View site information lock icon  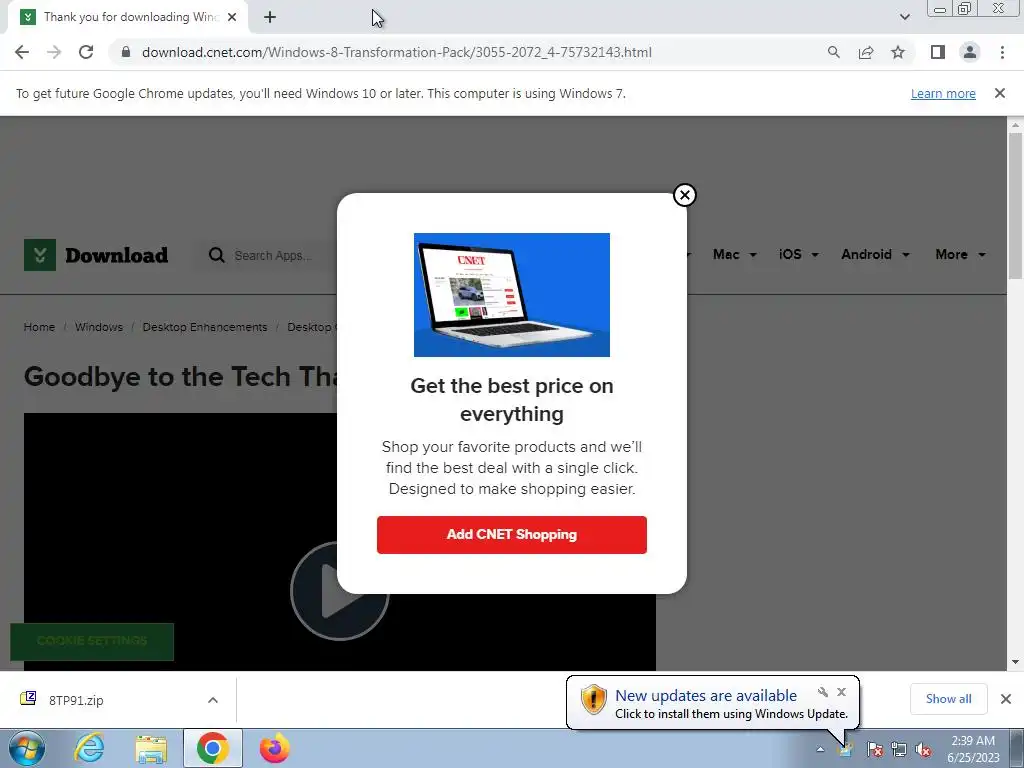tap(126, 52)
